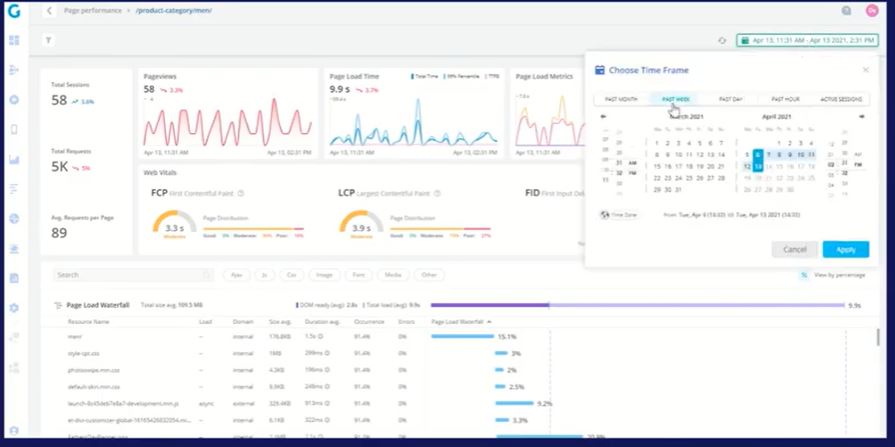Select the PAST MONTH tab
The height and width of the screenshot is (447, 895).
coord(621,99)
